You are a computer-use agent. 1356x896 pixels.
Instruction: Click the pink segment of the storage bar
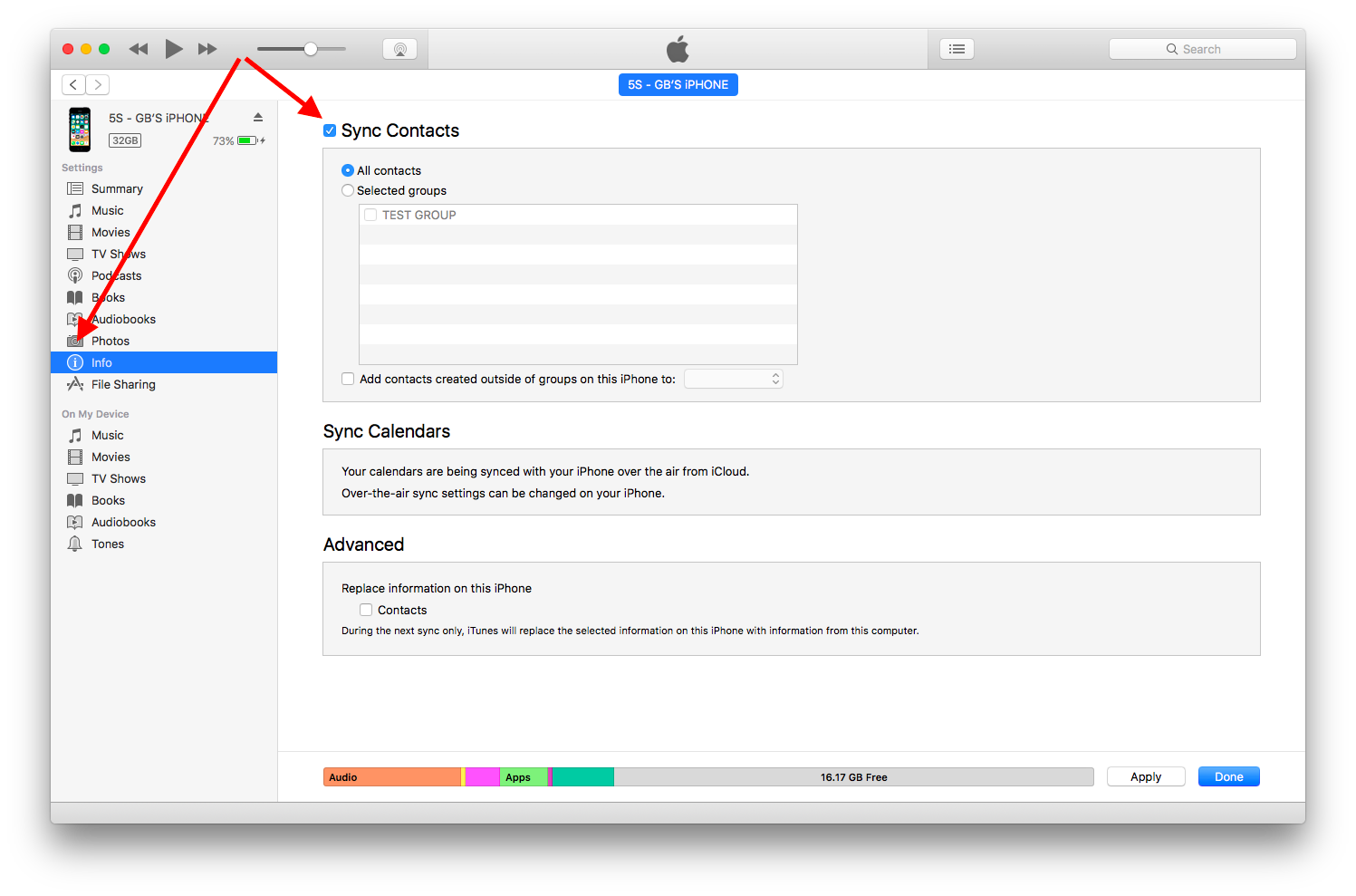coord(482,777)
